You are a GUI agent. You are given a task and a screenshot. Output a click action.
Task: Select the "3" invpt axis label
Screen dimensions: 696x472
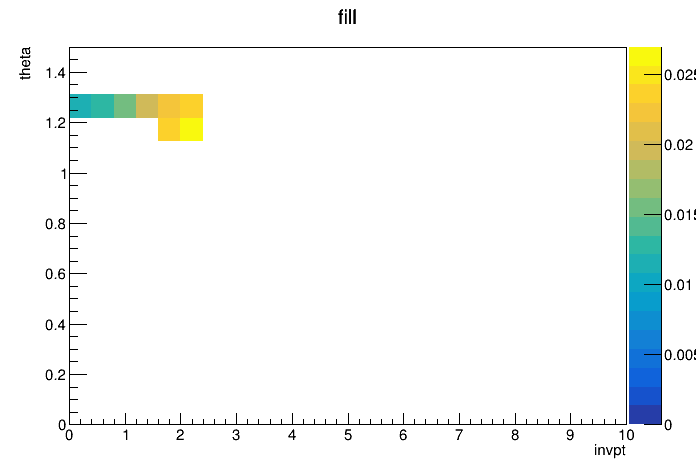(236, 435)
